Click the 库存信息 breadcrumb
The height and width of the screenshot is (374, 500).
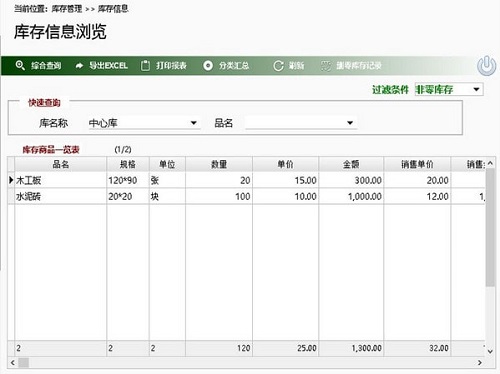point(113,9)
